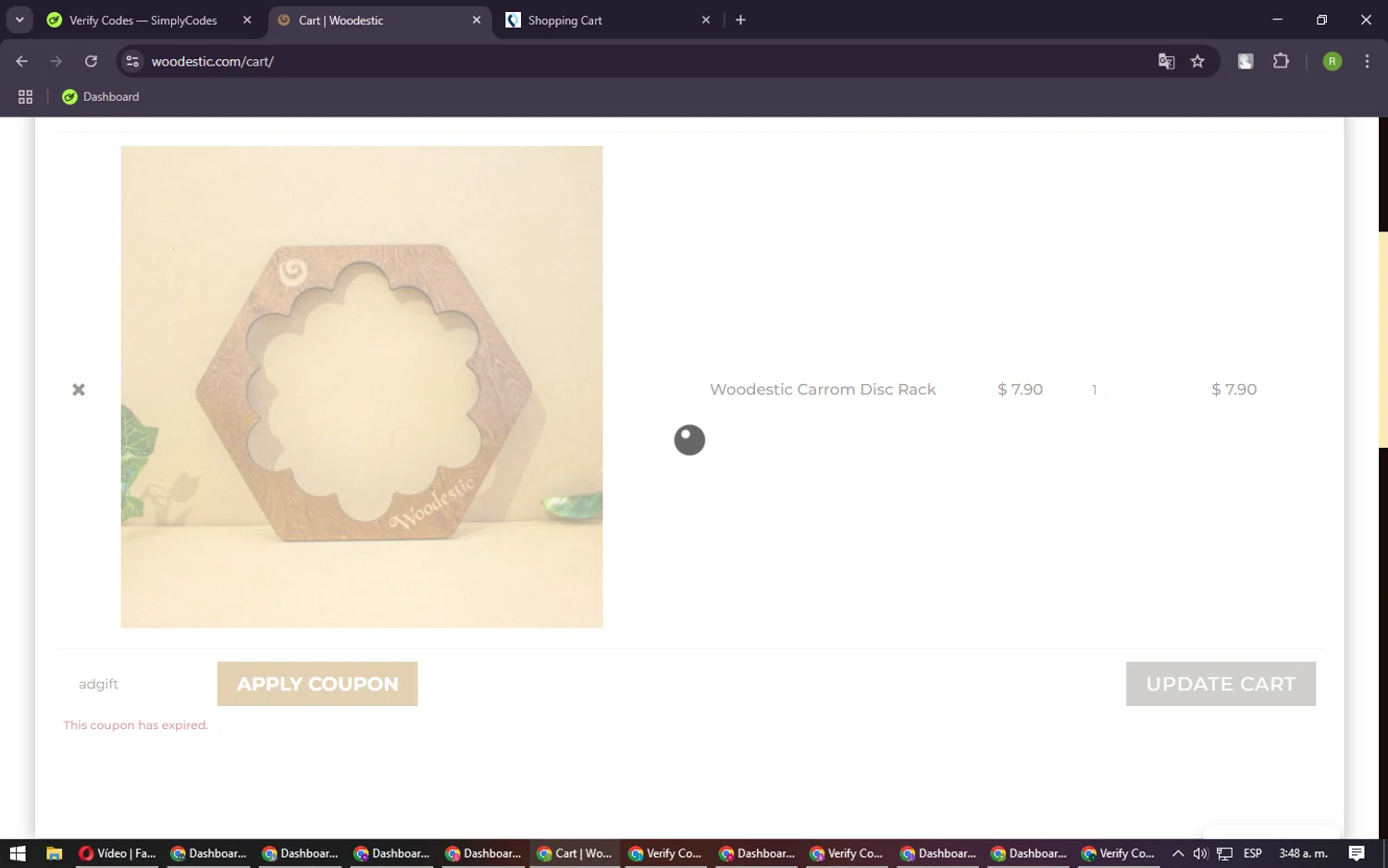Bookmark this page with star icon
1388x868 pixels.
1197,61
